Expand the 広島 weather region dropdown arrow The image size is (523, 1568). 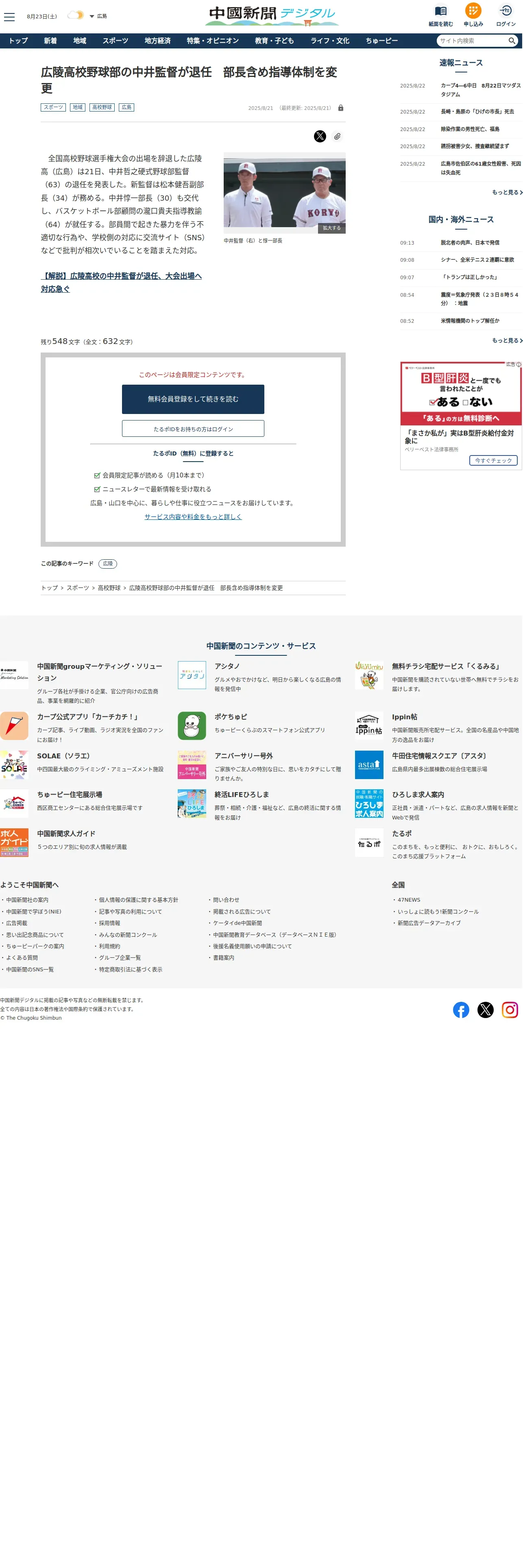click(92, 16)
